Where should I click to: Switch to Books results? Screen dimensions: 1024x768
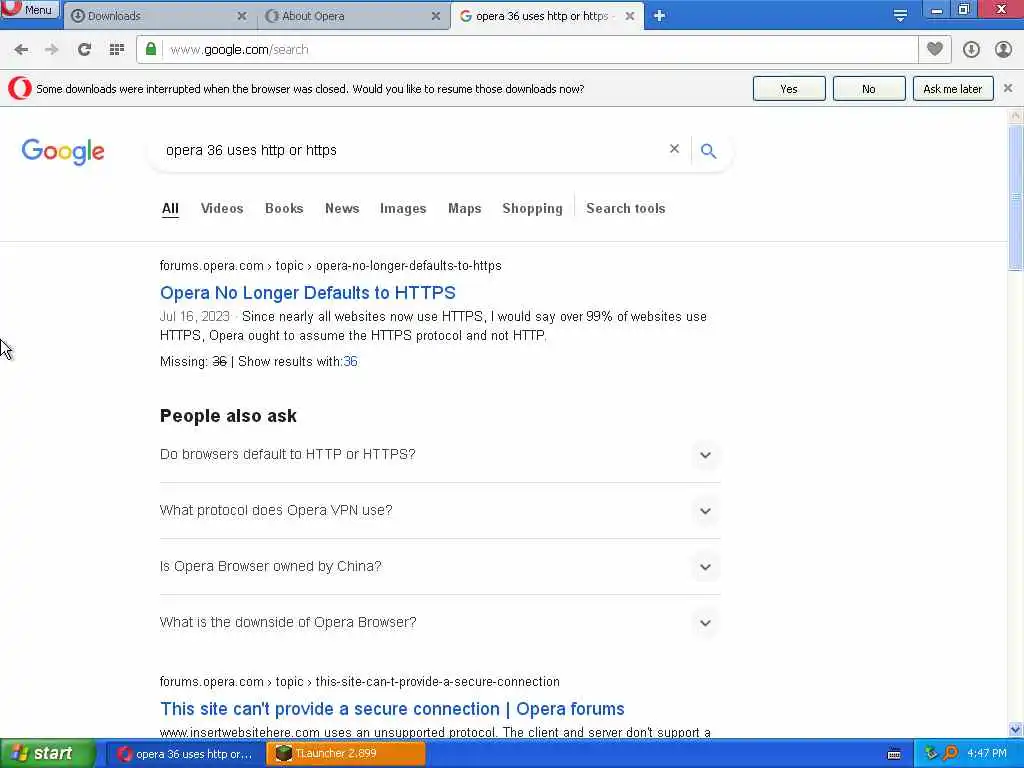tap(284, 208)
